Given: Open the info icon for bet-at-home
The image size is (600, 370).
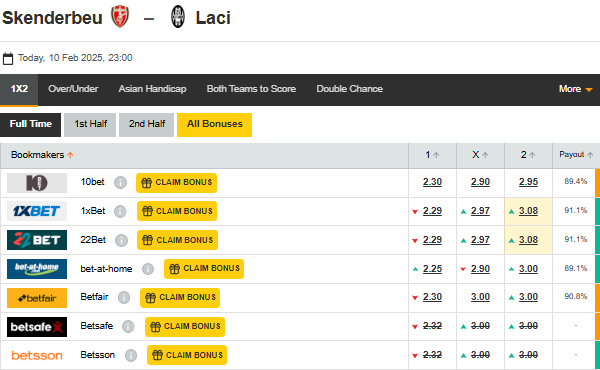Looking at the screenshot, I should coord(148,269).
